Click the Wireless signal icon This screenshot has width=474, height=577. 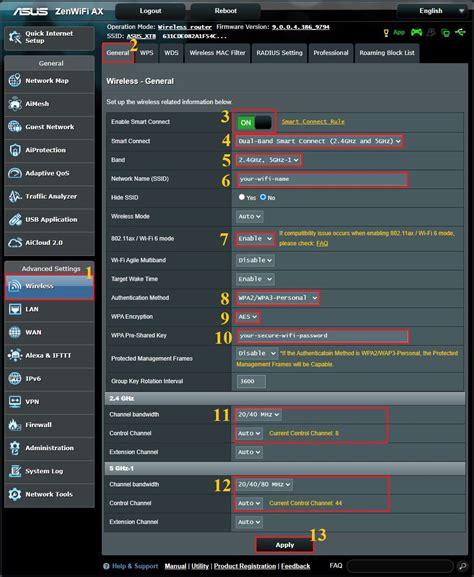[x=15, y=286]
